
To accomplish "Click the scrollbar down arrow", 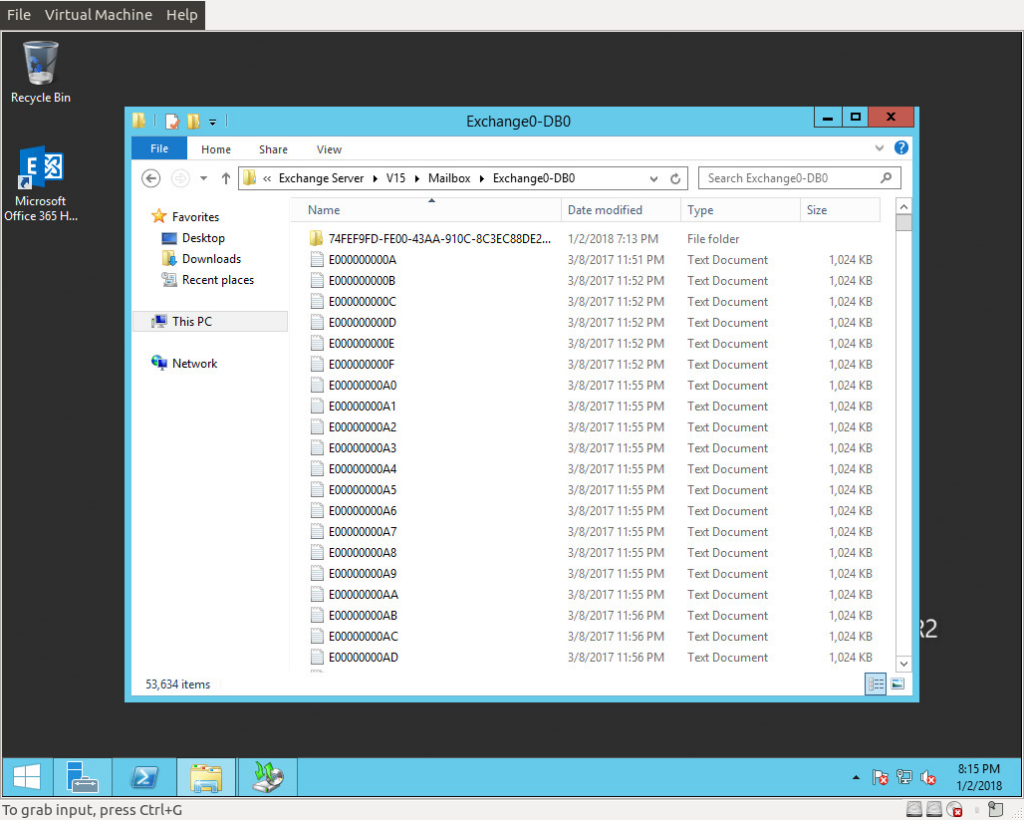I will (x=904, y=664).
